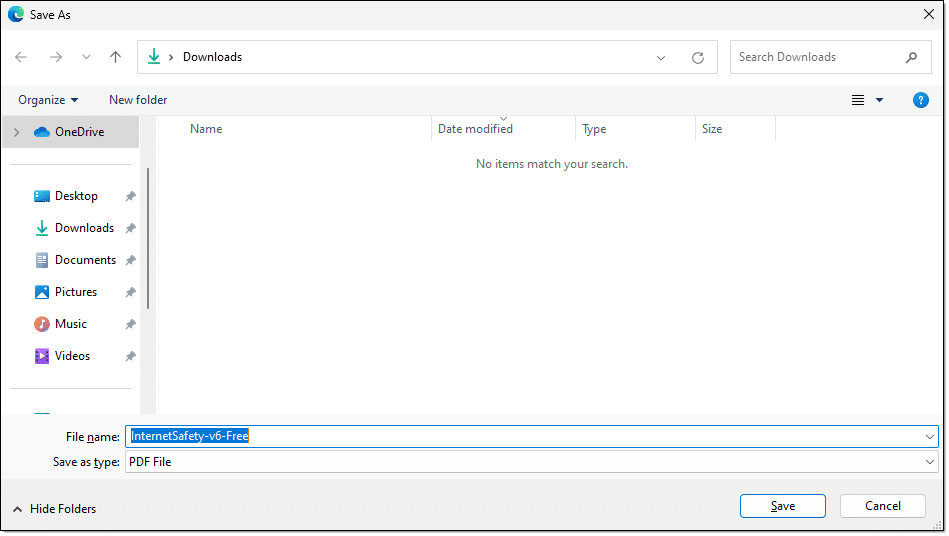
Task: Collapse navigation with Hide Folders
Action: coord(55,509)
